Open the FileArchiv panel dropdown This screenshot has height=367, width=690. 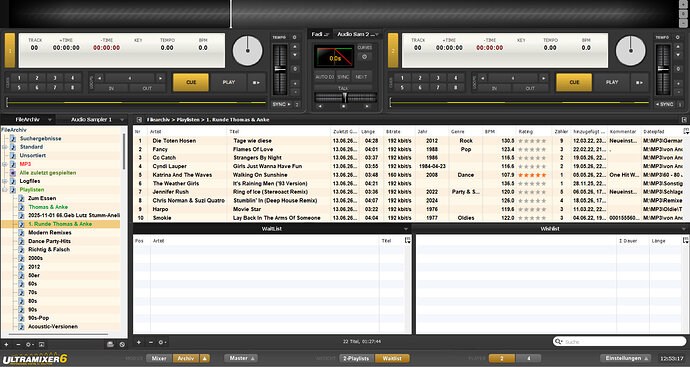click(50, 120)
